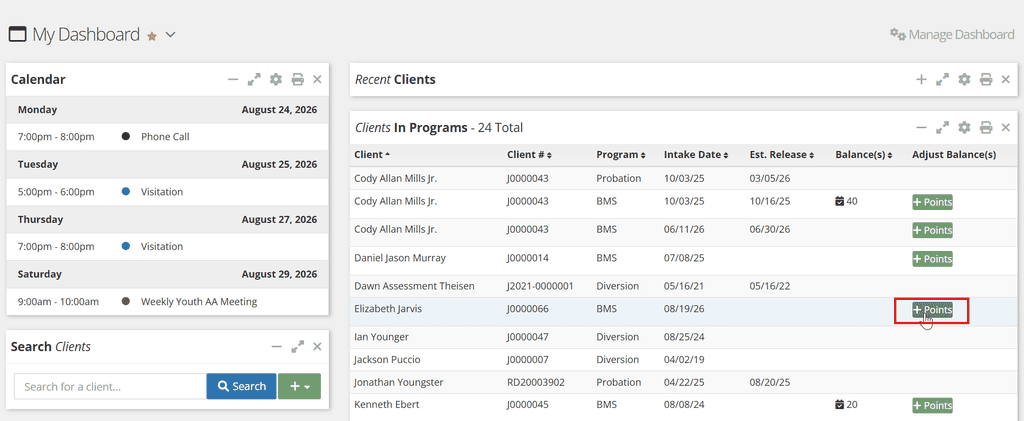Open the My Dashboard dropdown chevron
Screen dimensions: 1024x421
click(170, 35)
